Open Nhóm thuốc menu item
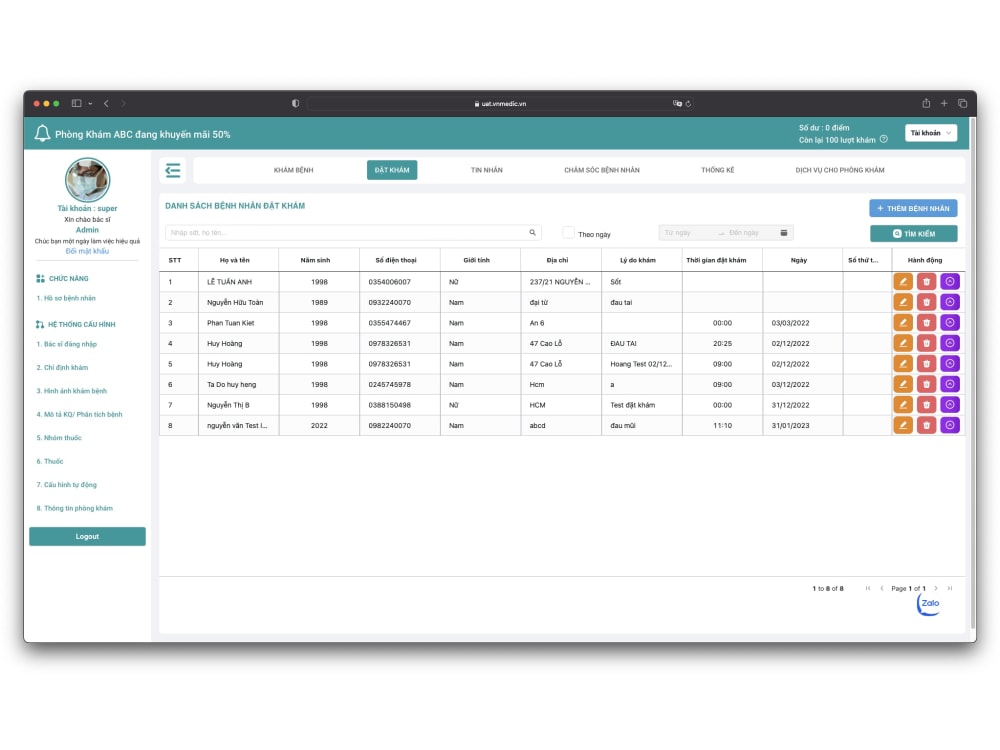This screenshot has width=1000, height=750. [x=59, y=438]
